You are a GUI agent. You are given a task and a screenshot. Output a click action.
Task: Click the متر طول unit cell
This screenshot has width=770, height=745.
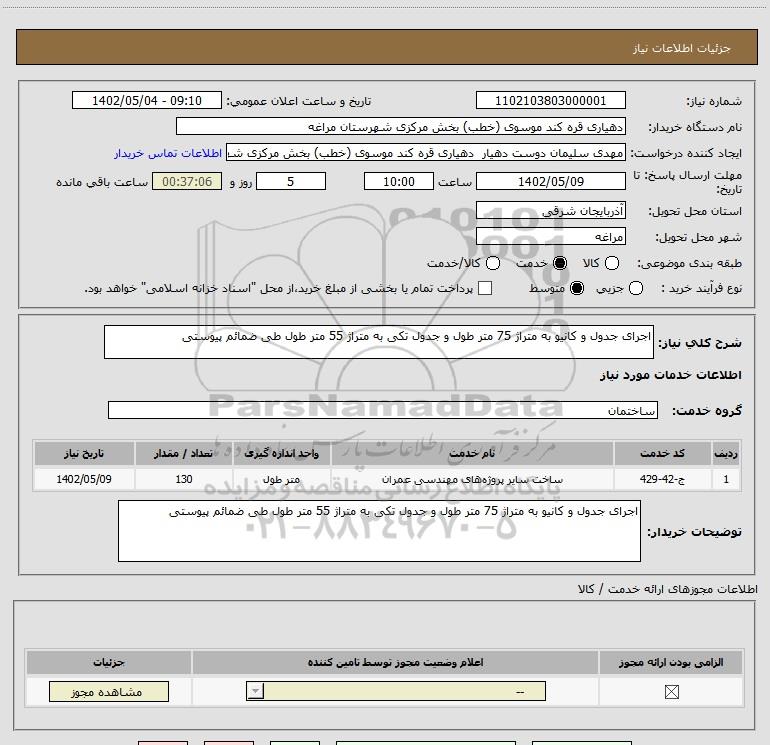point(281,479)
